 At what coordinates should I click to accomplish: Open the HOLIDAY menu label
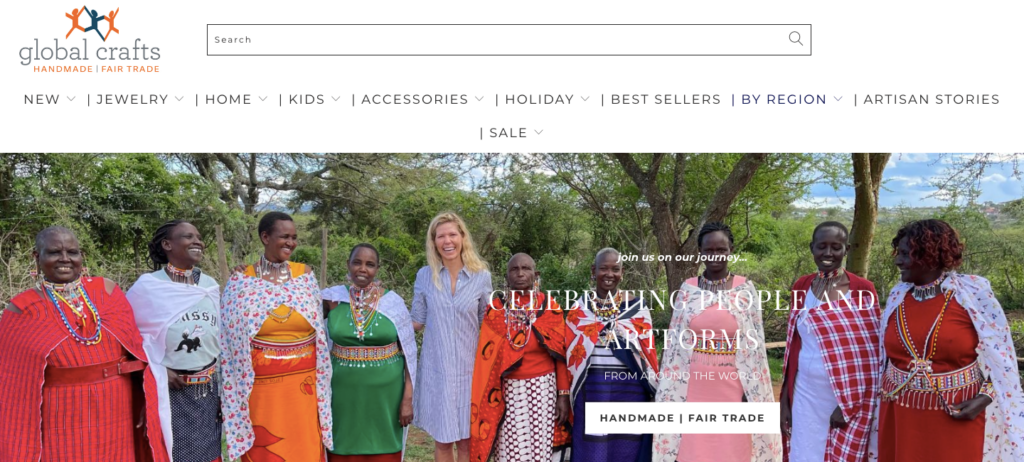[539, 99]
